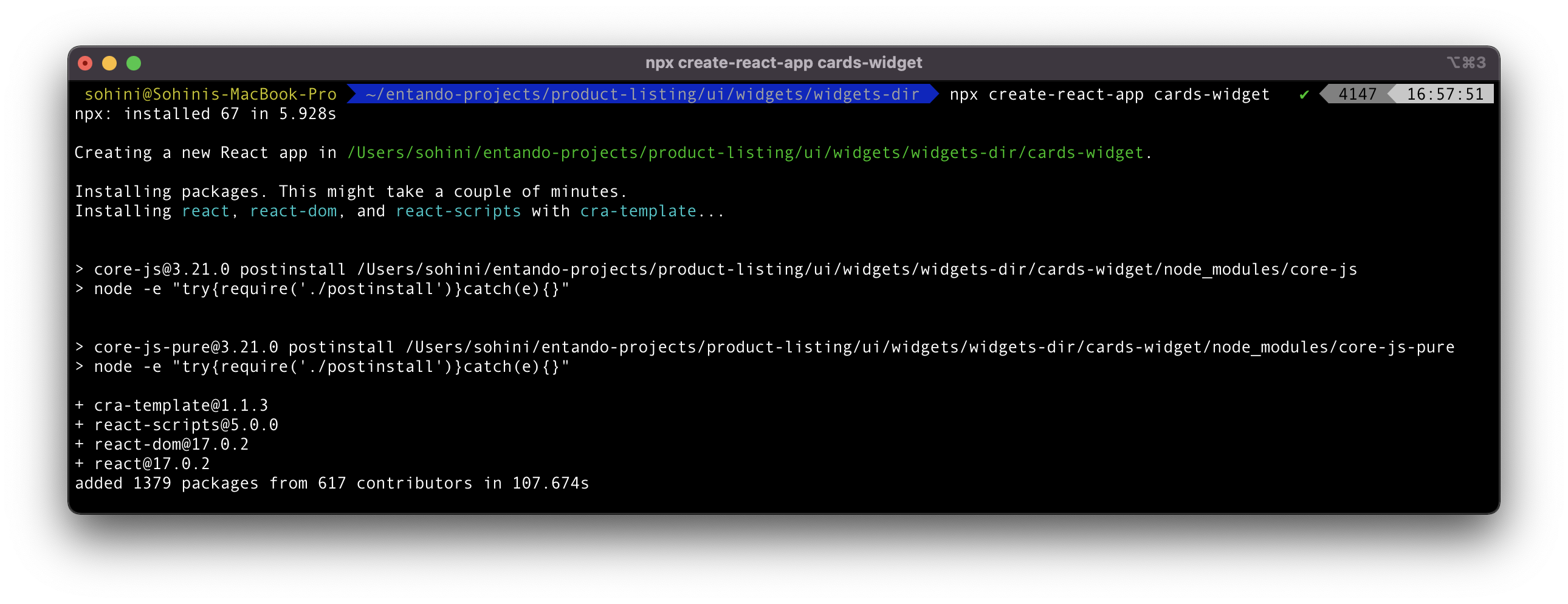Viewport: 1568px width, 604px height.
Task: Click the line '+ cra-template@1.1.3'
Action: click(x=171, y=405)
